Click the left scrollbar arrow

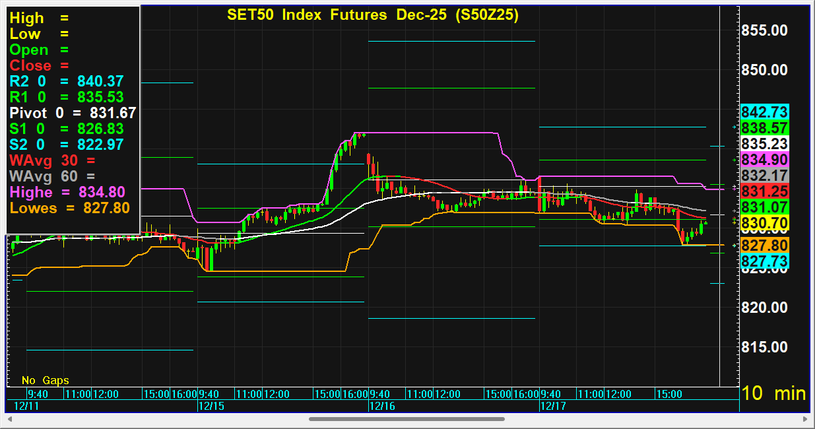[x=9, y=420]
